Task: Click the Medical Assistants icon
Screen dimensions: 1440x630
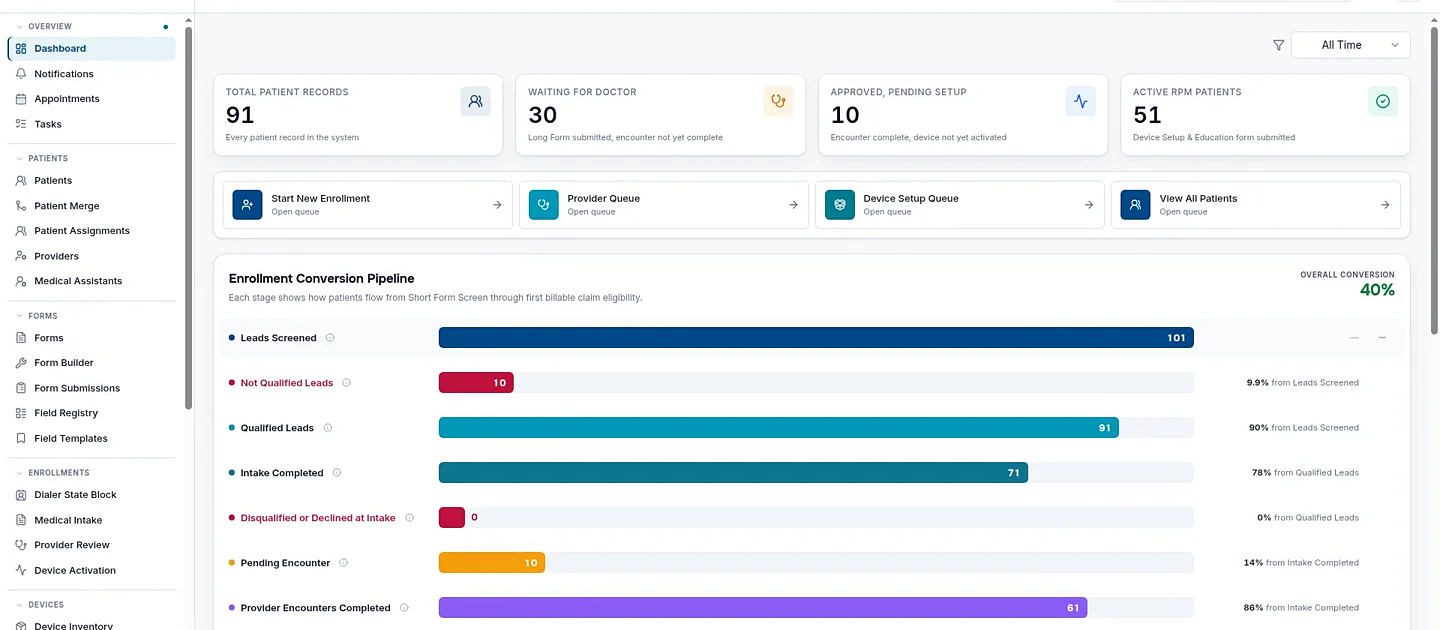Action: 21,281
